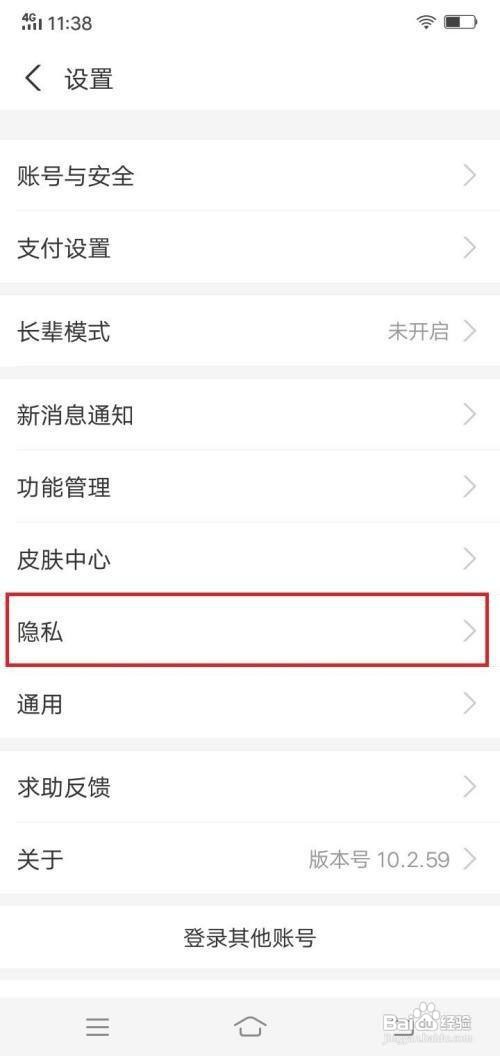The width and height of the screenshot is (500, 1056).
Task: Tap the back arrow beside 设置
Action: (x=32, y=78)
